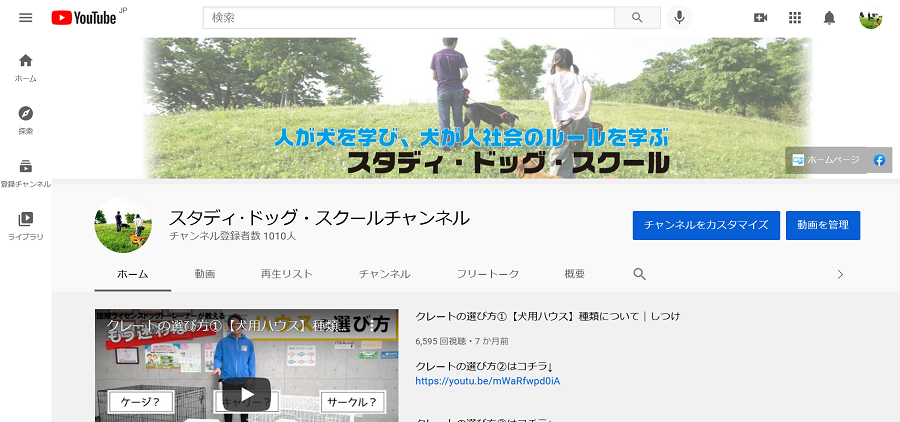Switch to the 動画 tab
The height and width of the screenshot is (422, 900).
tap(204, 274)
